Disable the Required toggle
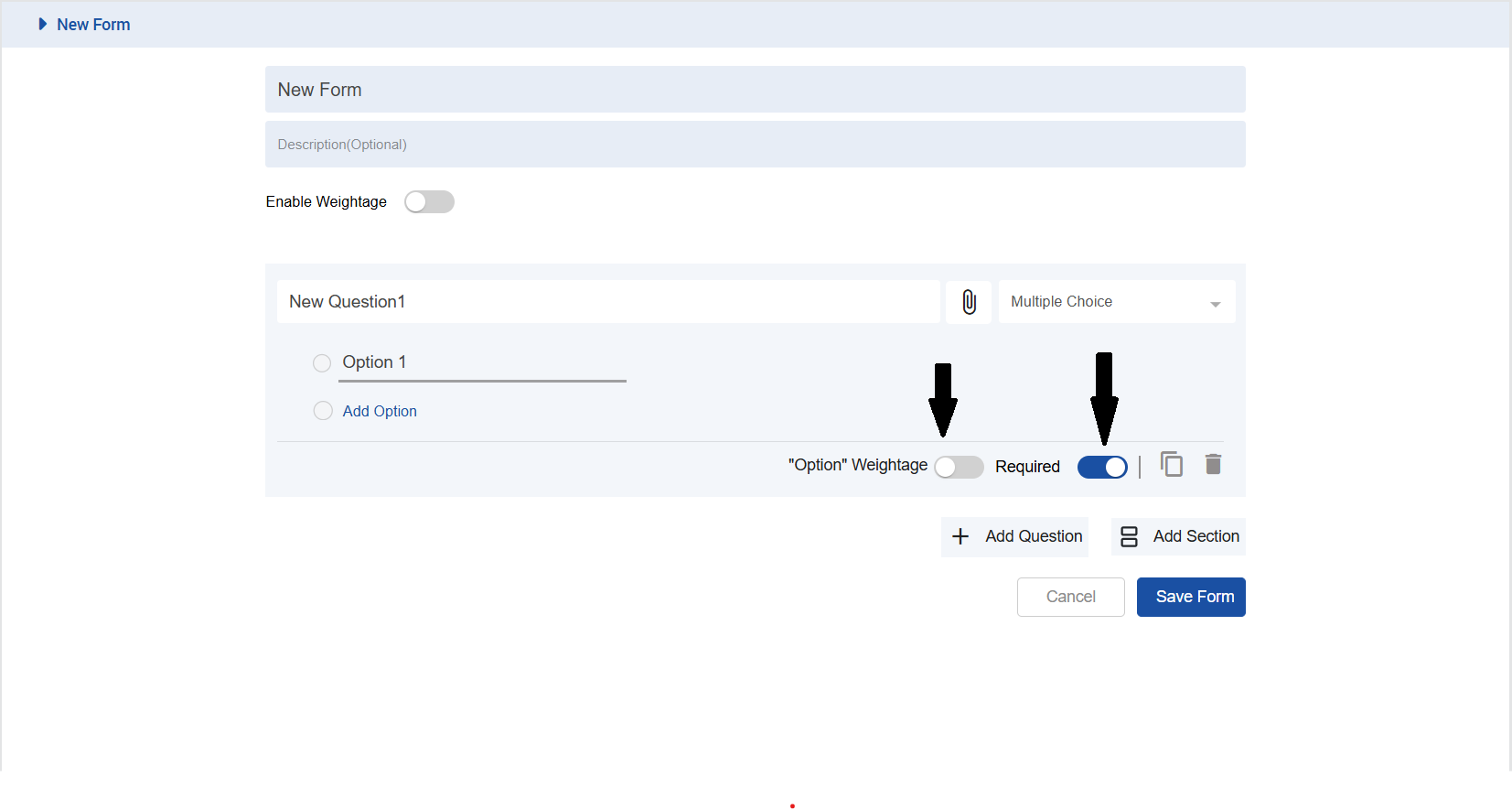 (x=1102, y=468)
